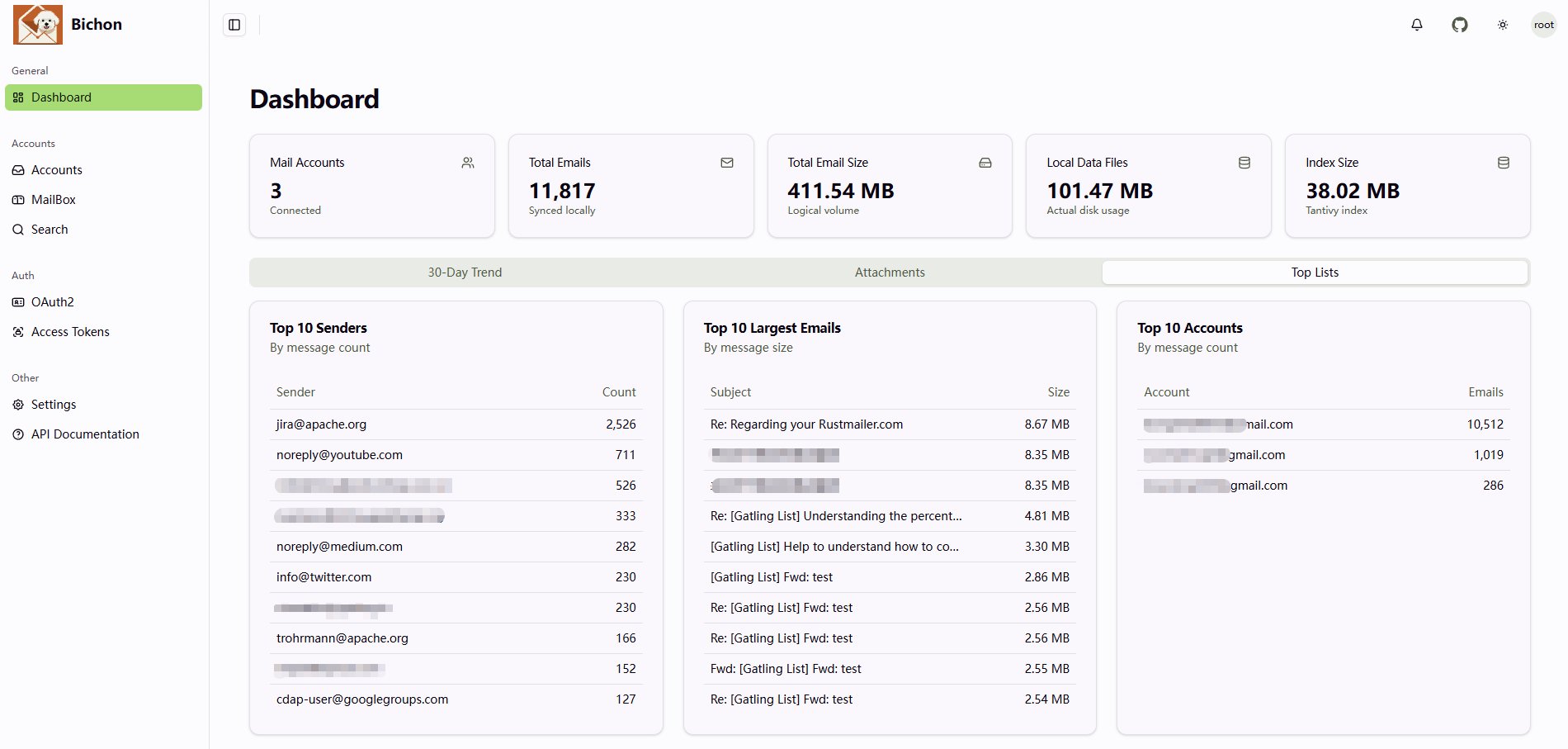Open API Documentation link

85,434
